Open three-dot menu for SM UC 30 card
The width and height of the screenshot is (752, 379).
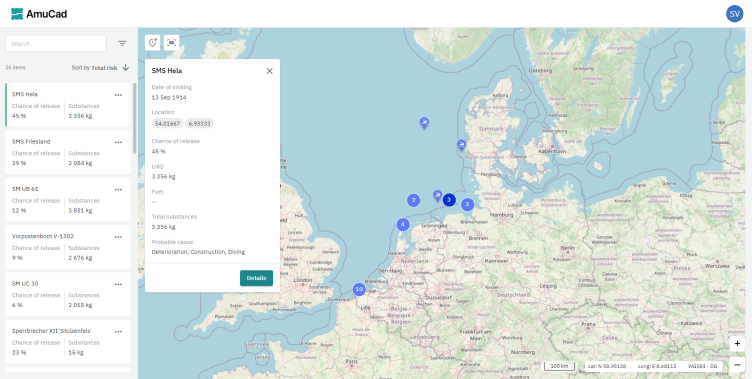click(118, 284)
